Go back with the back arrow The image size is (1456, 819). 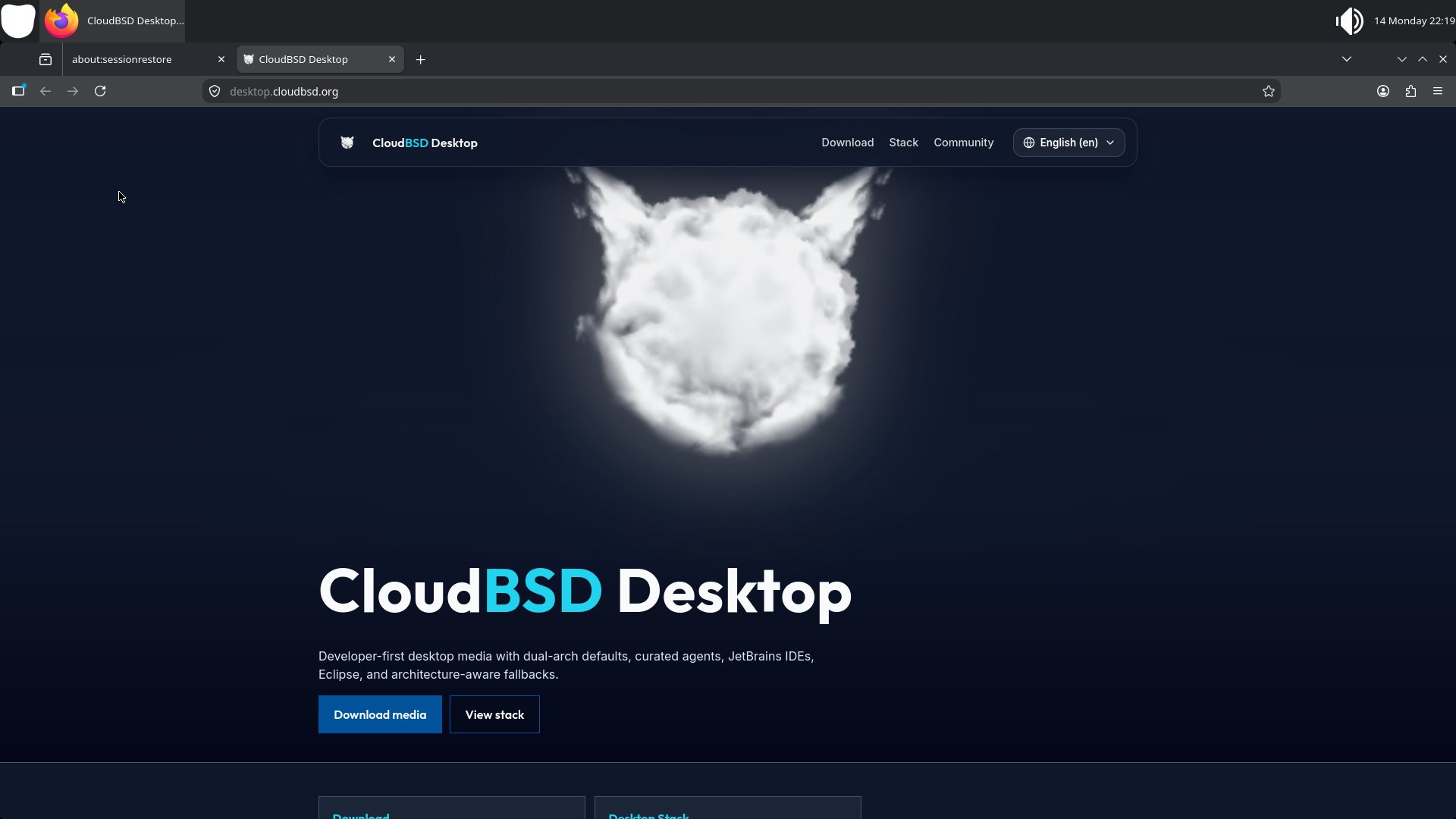pyautogui.click(x=45, y=91)
